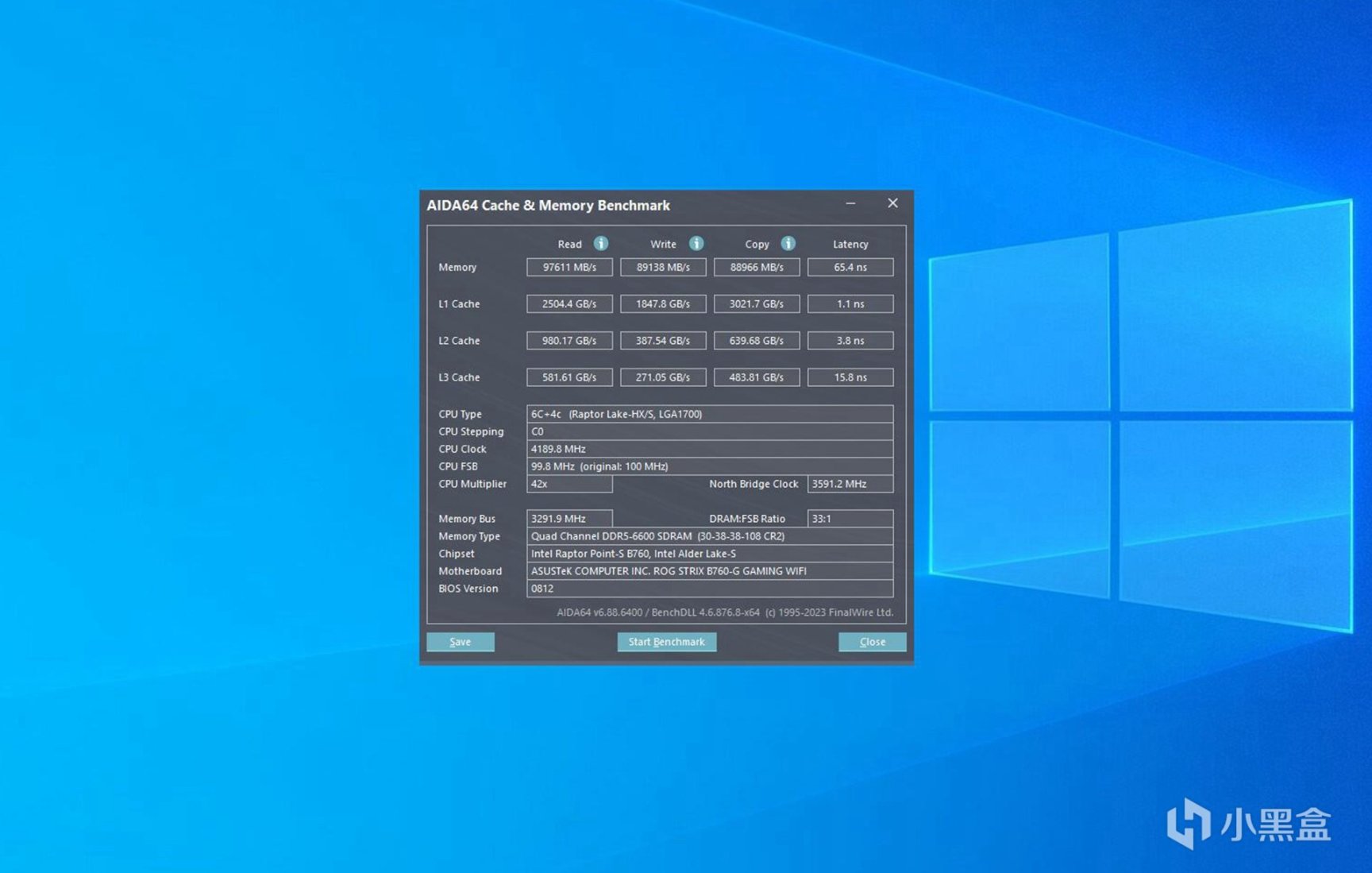
Task: Select the L1 Cache Read value
Action: (569, 304)
